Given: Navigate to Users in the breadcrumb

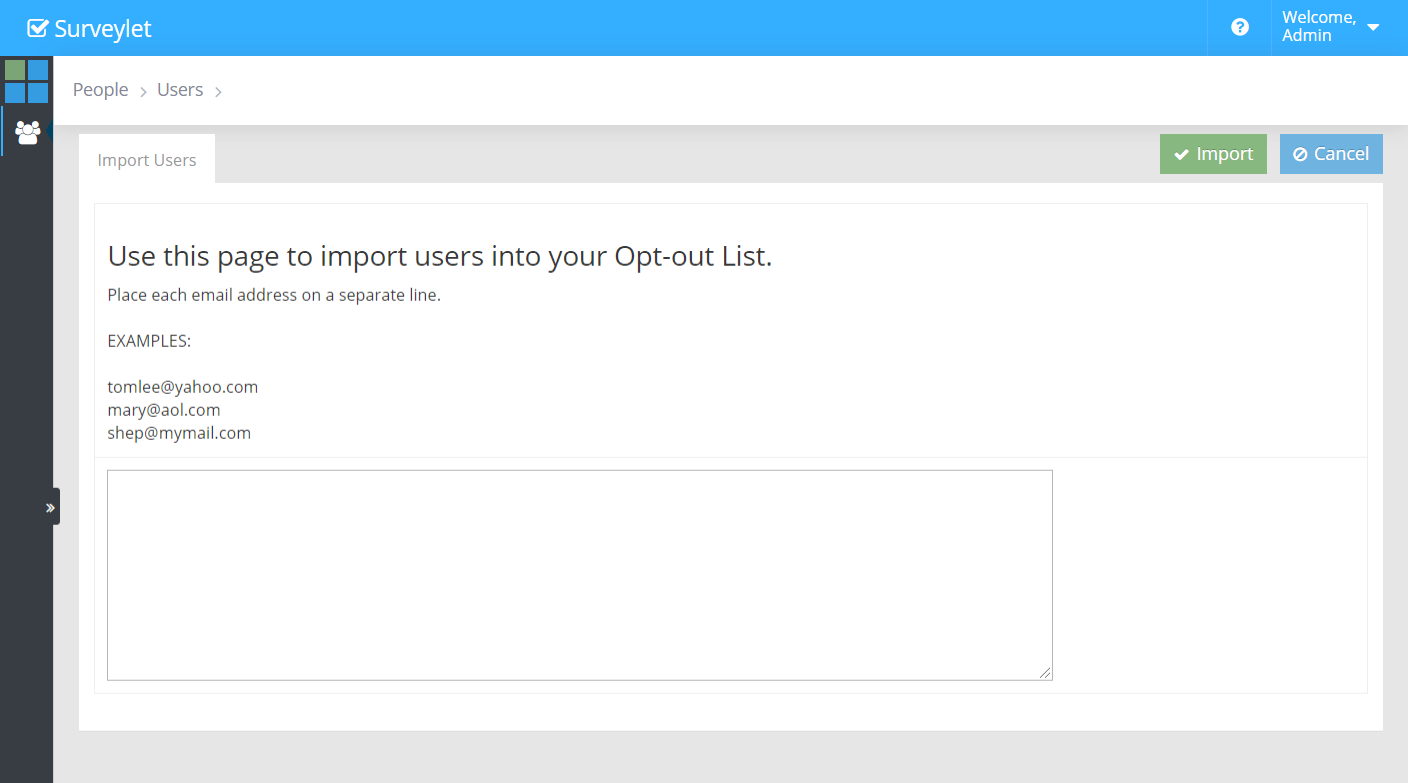Looking at the screenshot, I should point(180,90).
